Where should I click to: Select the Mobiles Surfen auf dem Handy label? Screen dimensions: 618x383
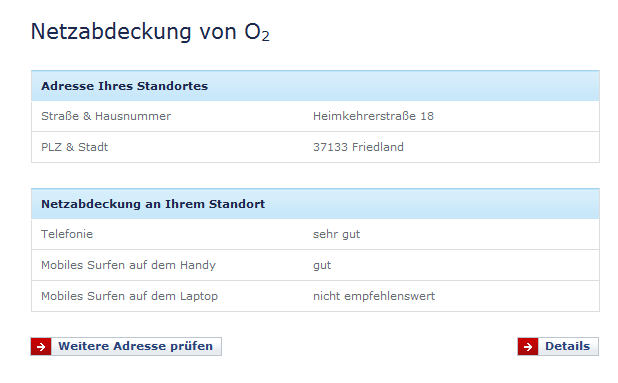tap(128, 265)
